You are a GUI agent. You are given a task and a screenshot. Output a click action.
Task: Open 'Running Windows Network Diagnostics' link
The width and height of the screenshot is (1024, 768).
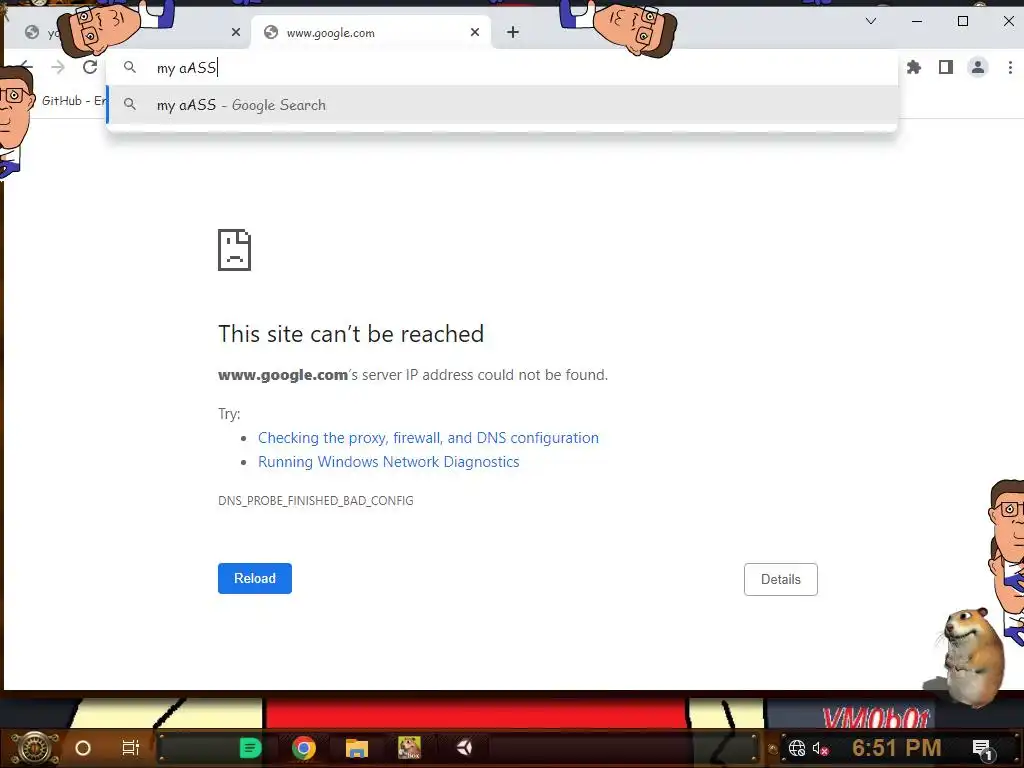point(389,462)
